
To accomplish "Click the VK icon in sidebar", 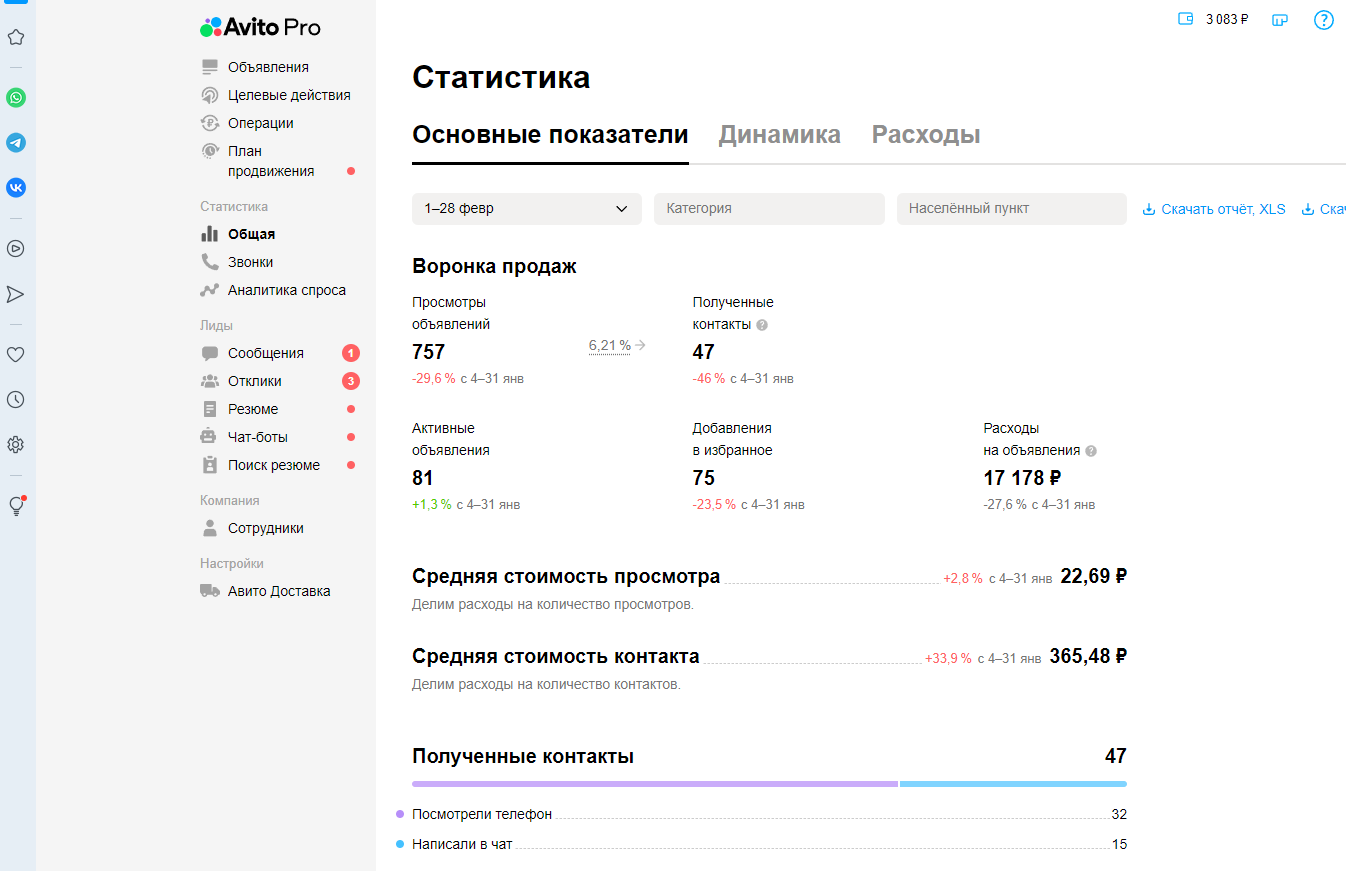I will [16, 188].
